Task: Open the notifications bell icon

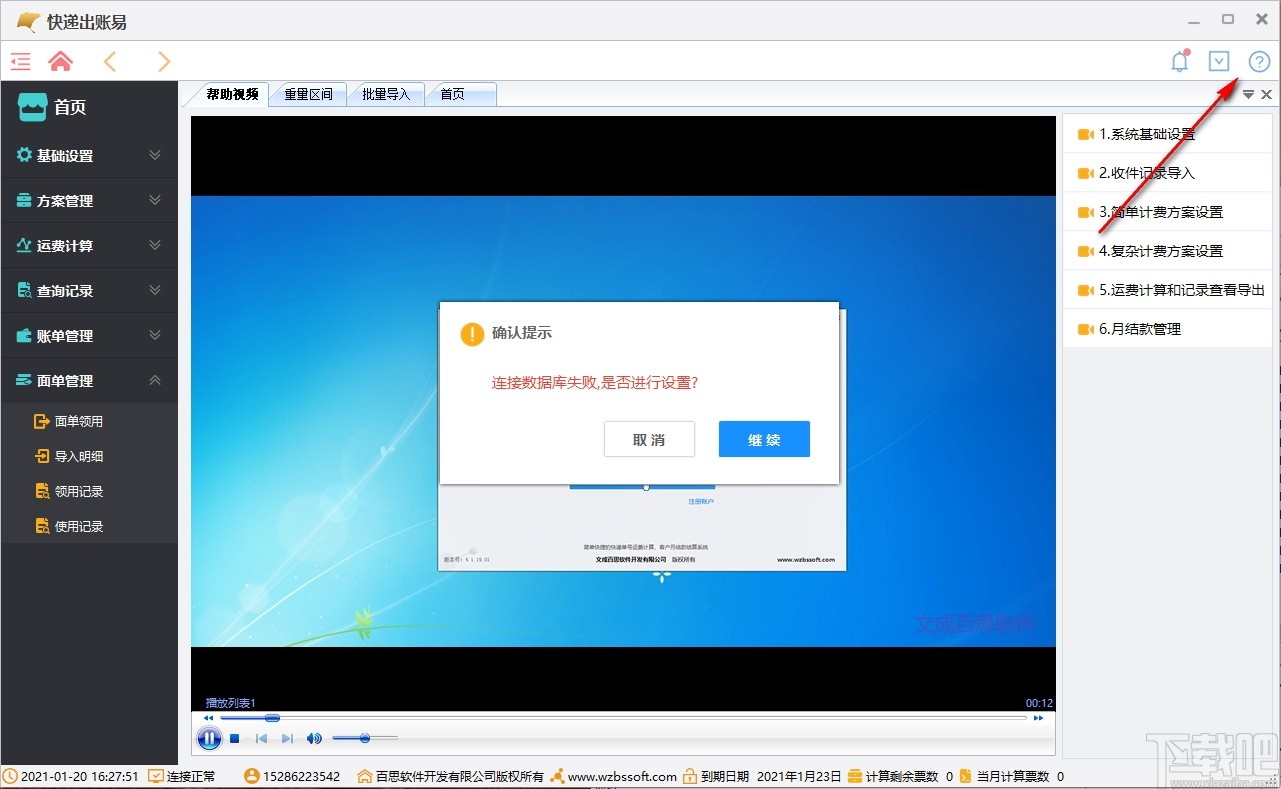Action: click(1179, 60)
